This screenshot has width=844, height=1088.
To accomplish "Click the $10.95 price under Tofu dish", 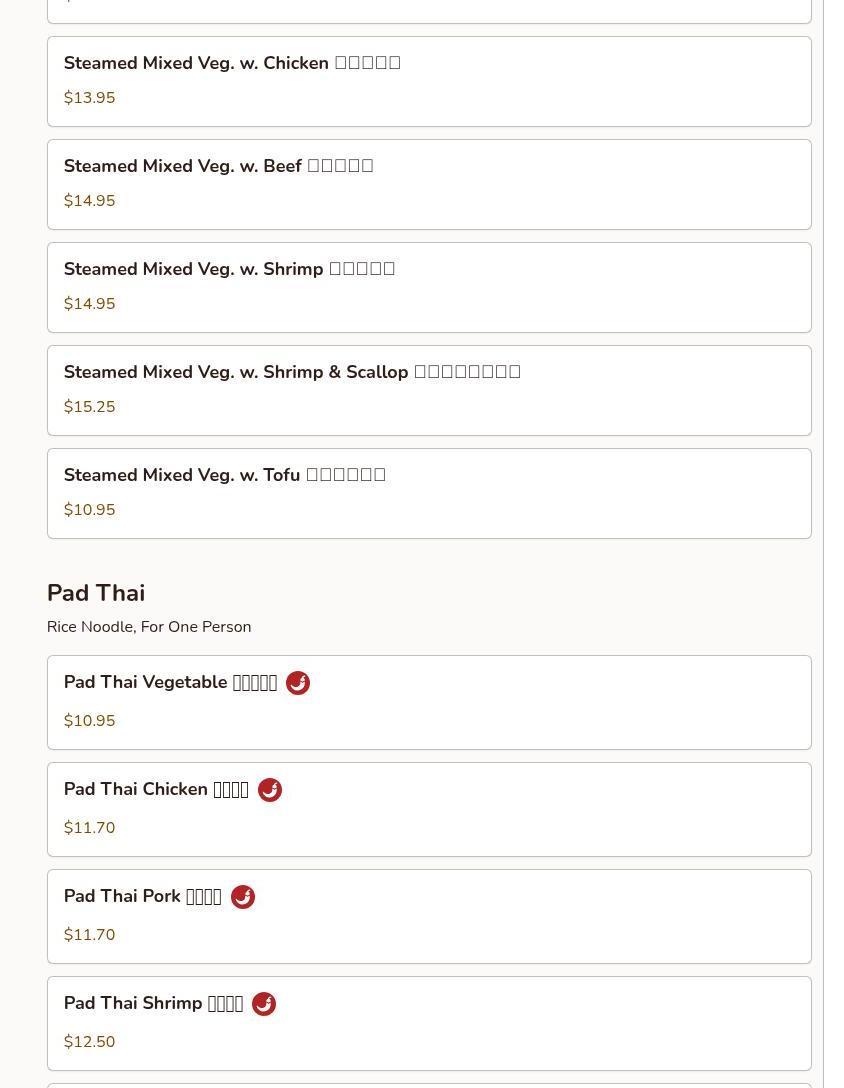I will [89, 510].
